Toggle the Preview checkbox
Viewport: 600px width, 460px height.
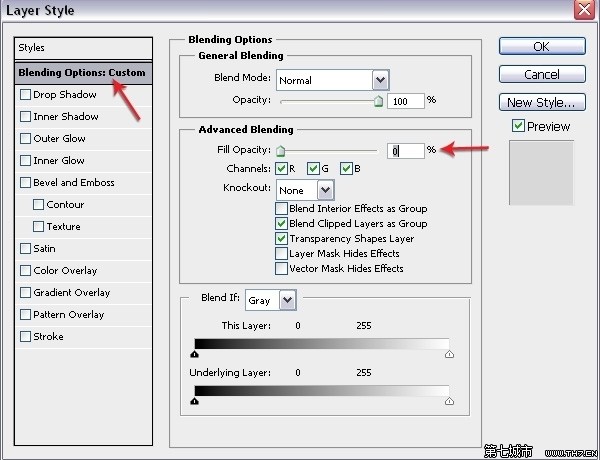click(x=517, y=126)
